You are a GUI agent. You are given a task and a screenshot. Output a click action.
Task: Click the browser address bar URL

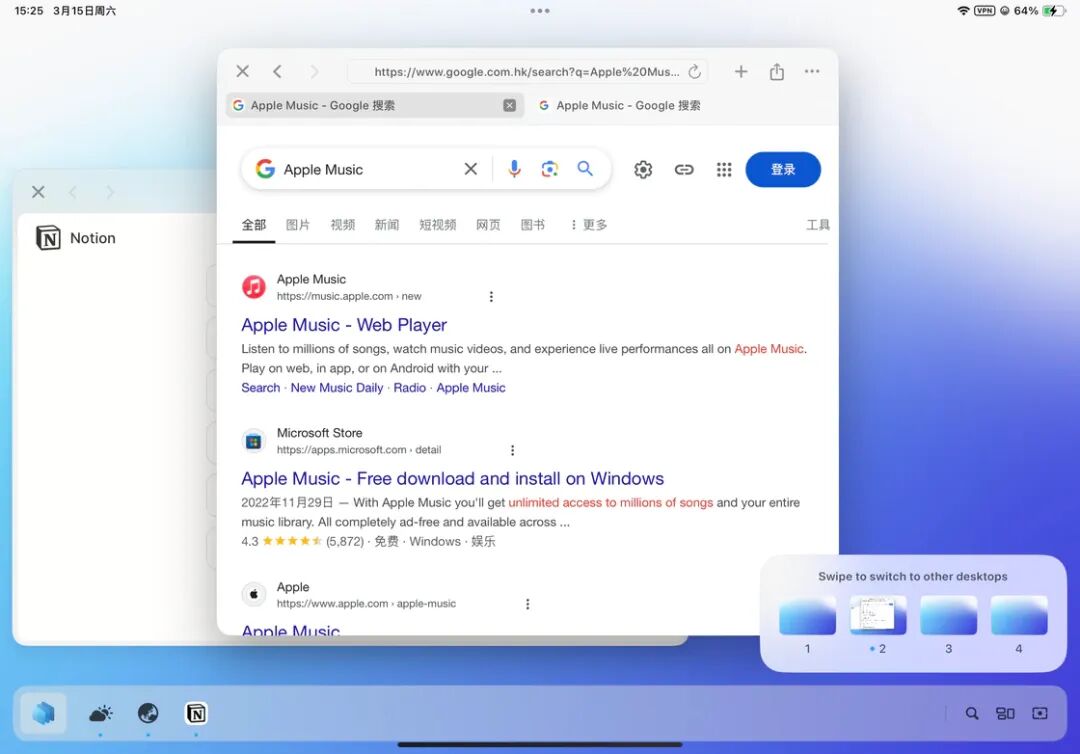pos(527,72)
